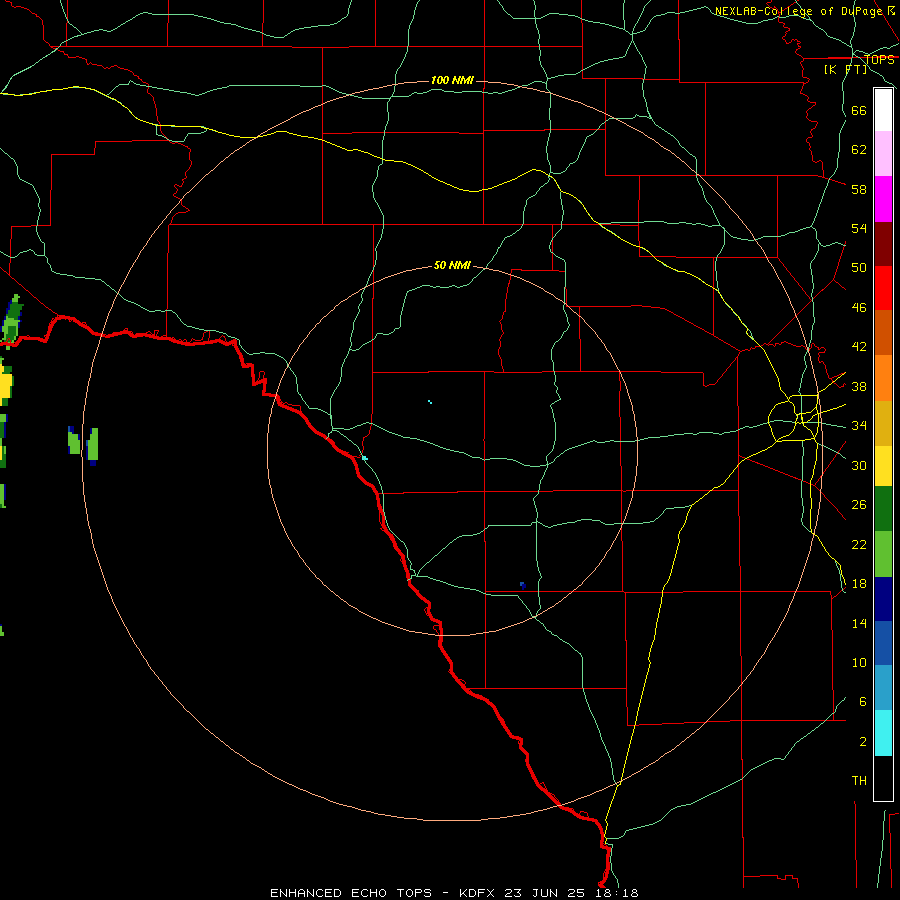Click the legend value '66'

[859, 110]
